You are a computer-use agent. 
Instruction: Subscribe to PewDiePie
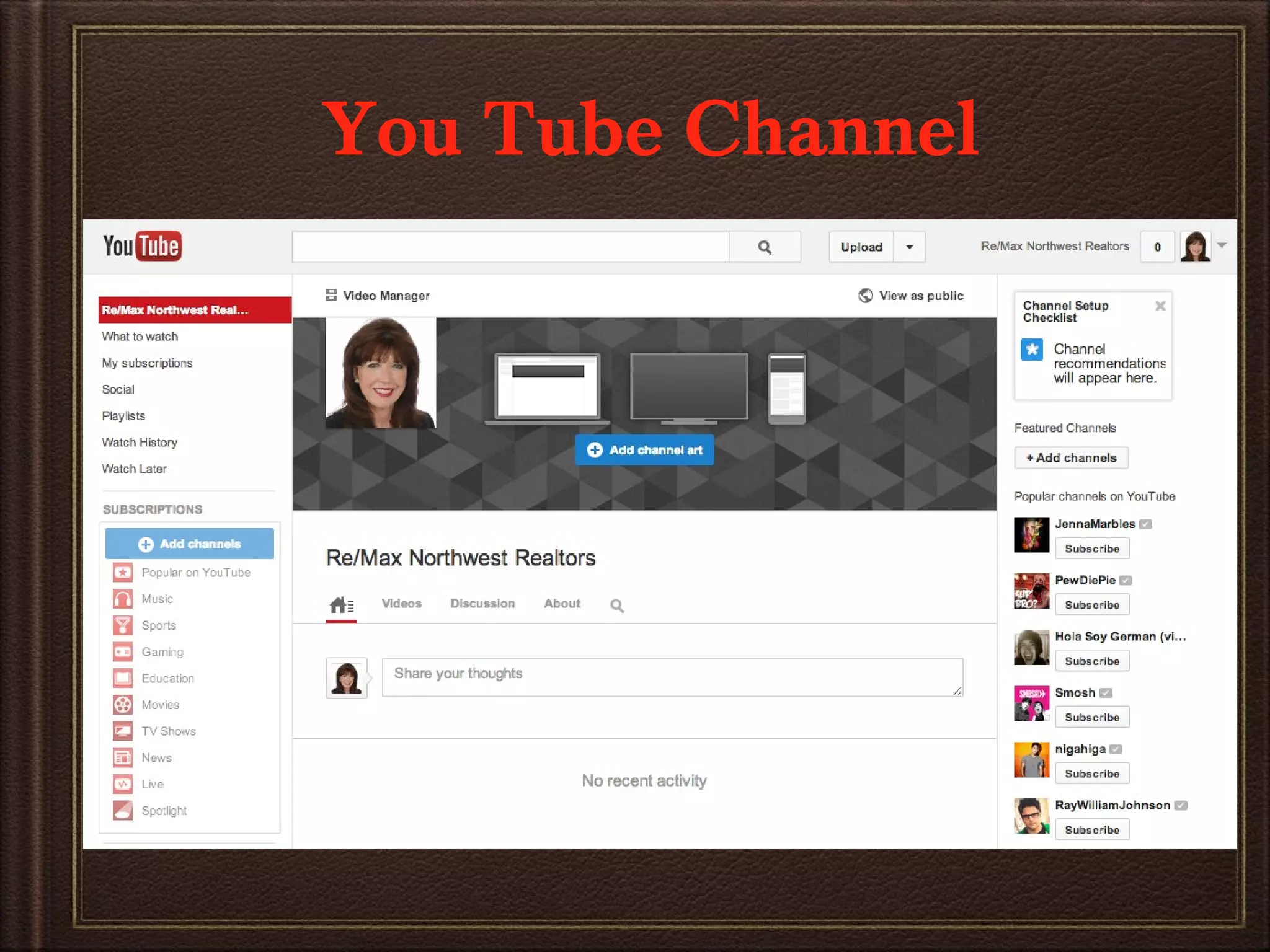pyautogui.click(x=1092, y=605)
